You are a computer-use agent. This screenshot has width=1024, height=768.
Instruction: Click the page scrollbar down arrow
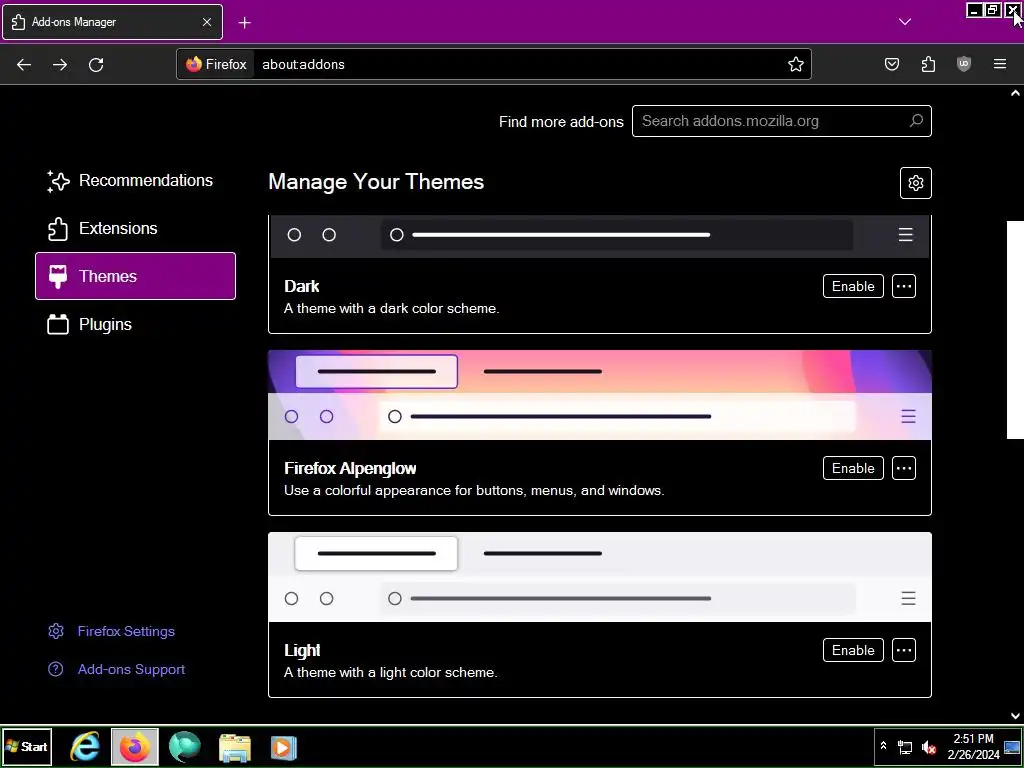coord(1015,716)
